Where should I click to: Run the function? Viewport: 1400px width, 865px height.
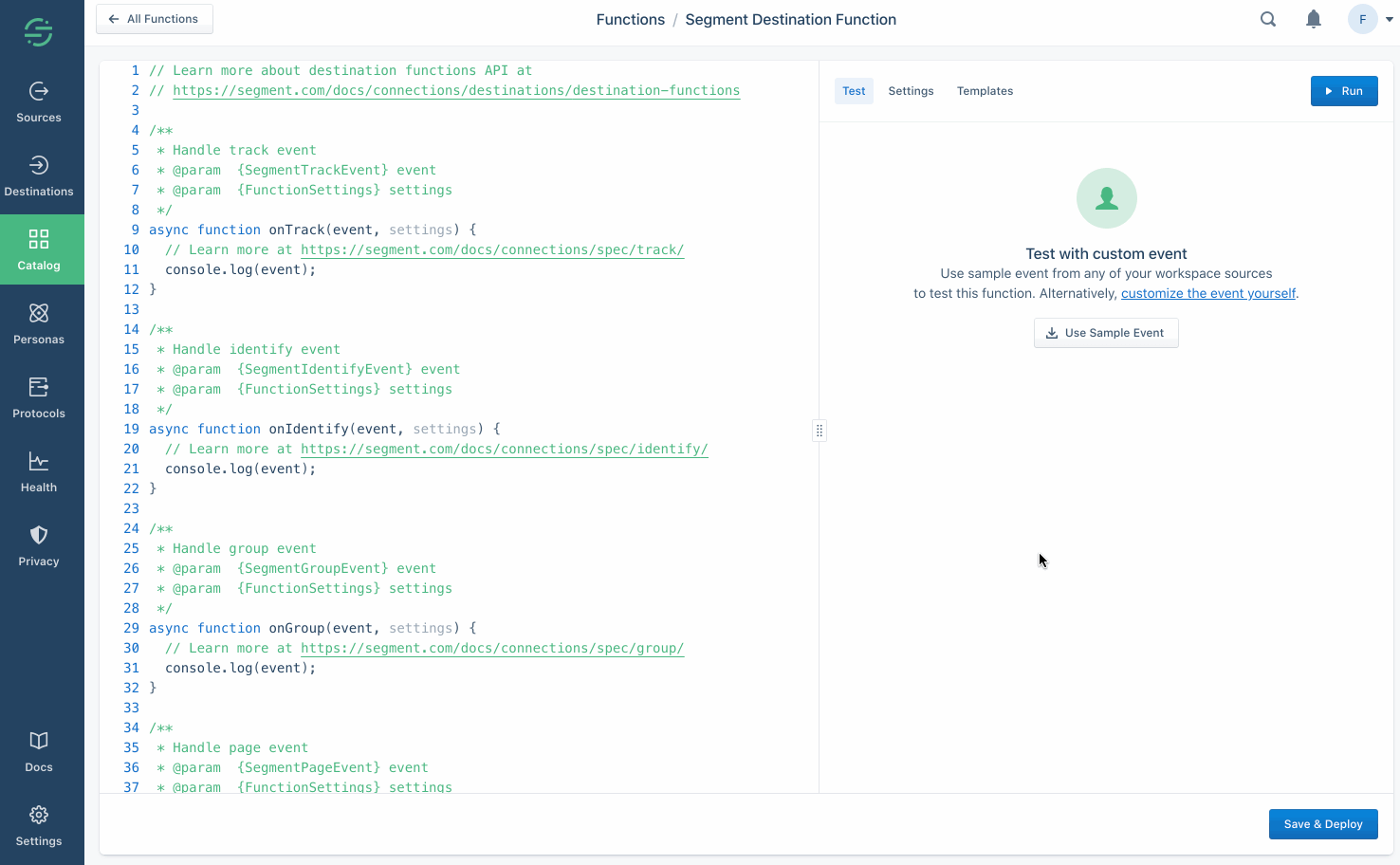(1344, 91)
